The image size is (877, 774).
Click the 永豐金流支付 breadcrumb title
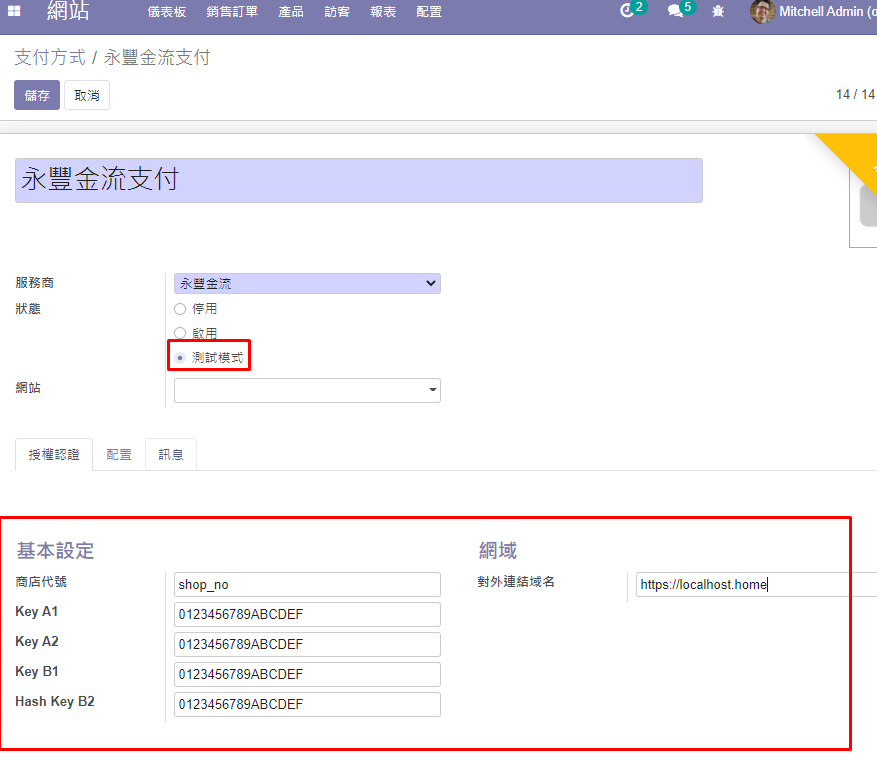pyautogui.click(x=157, y=57)
